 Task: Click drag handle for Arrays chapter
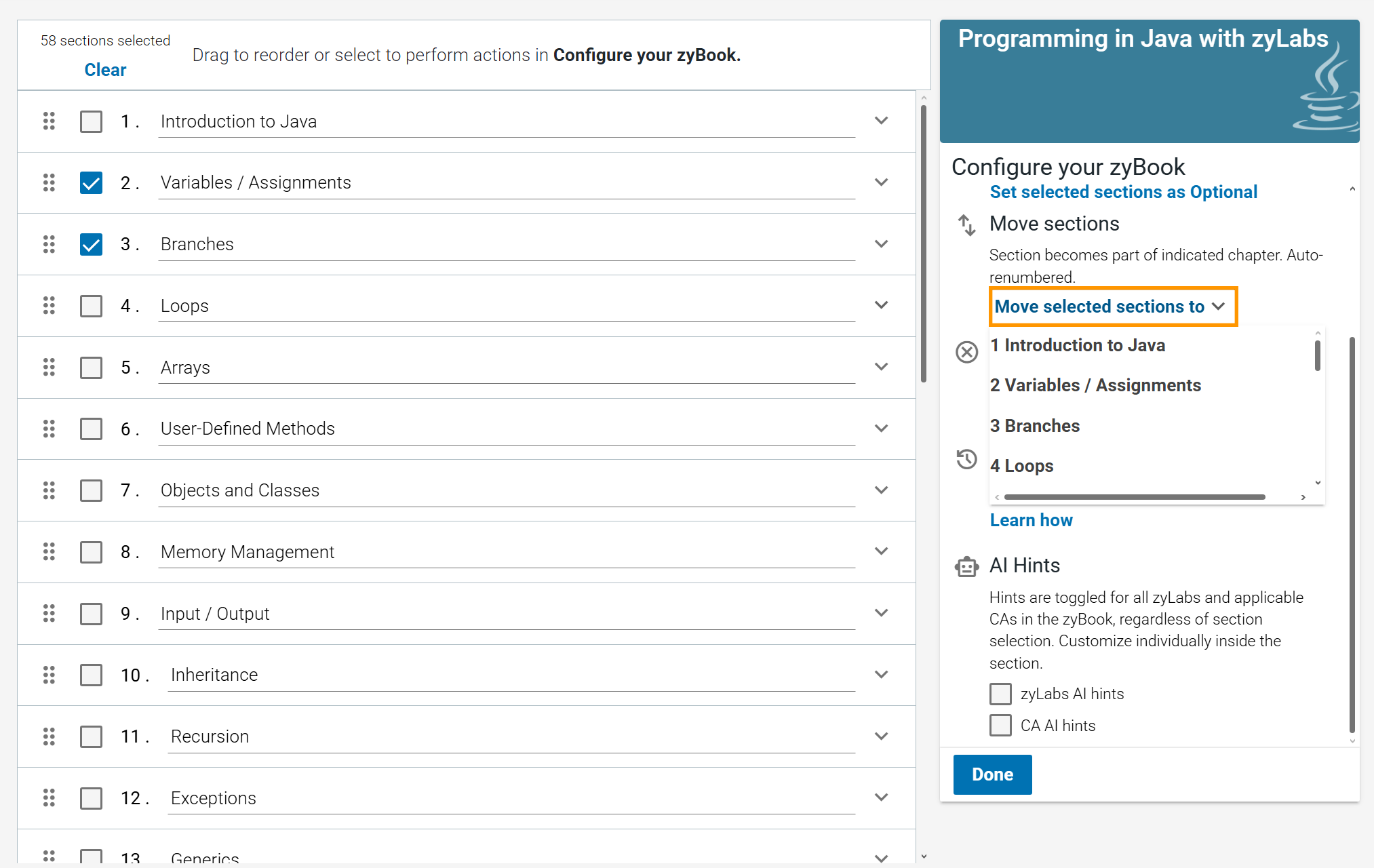pos(49,368)
